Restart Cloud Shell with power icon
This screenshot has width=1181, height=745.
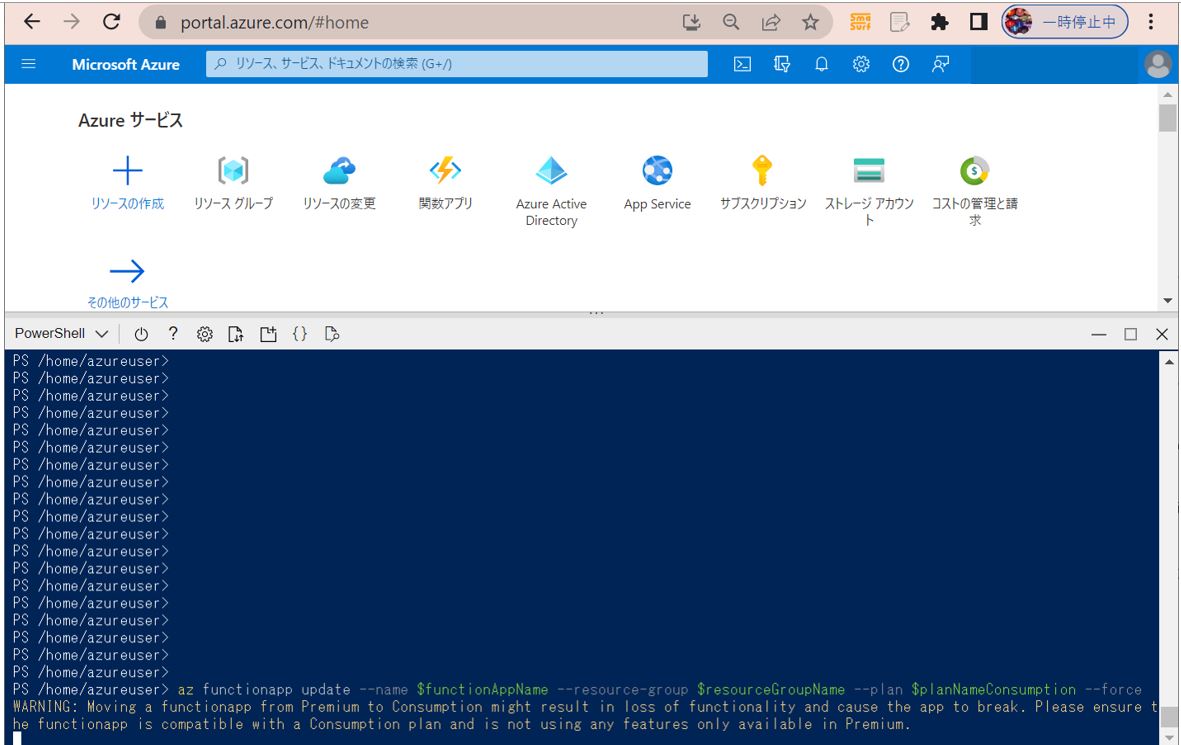[x=141, y=334]
